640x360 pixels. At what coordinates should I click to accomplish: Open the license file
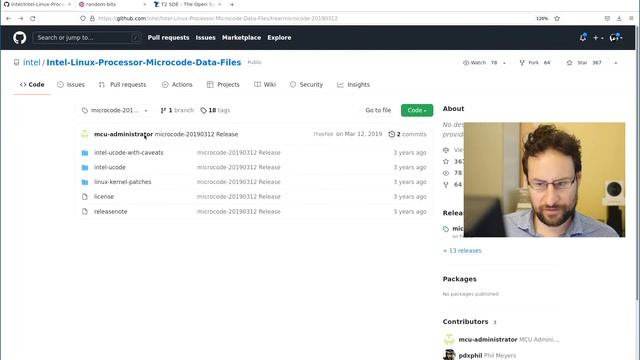click(x=104, y=197)
